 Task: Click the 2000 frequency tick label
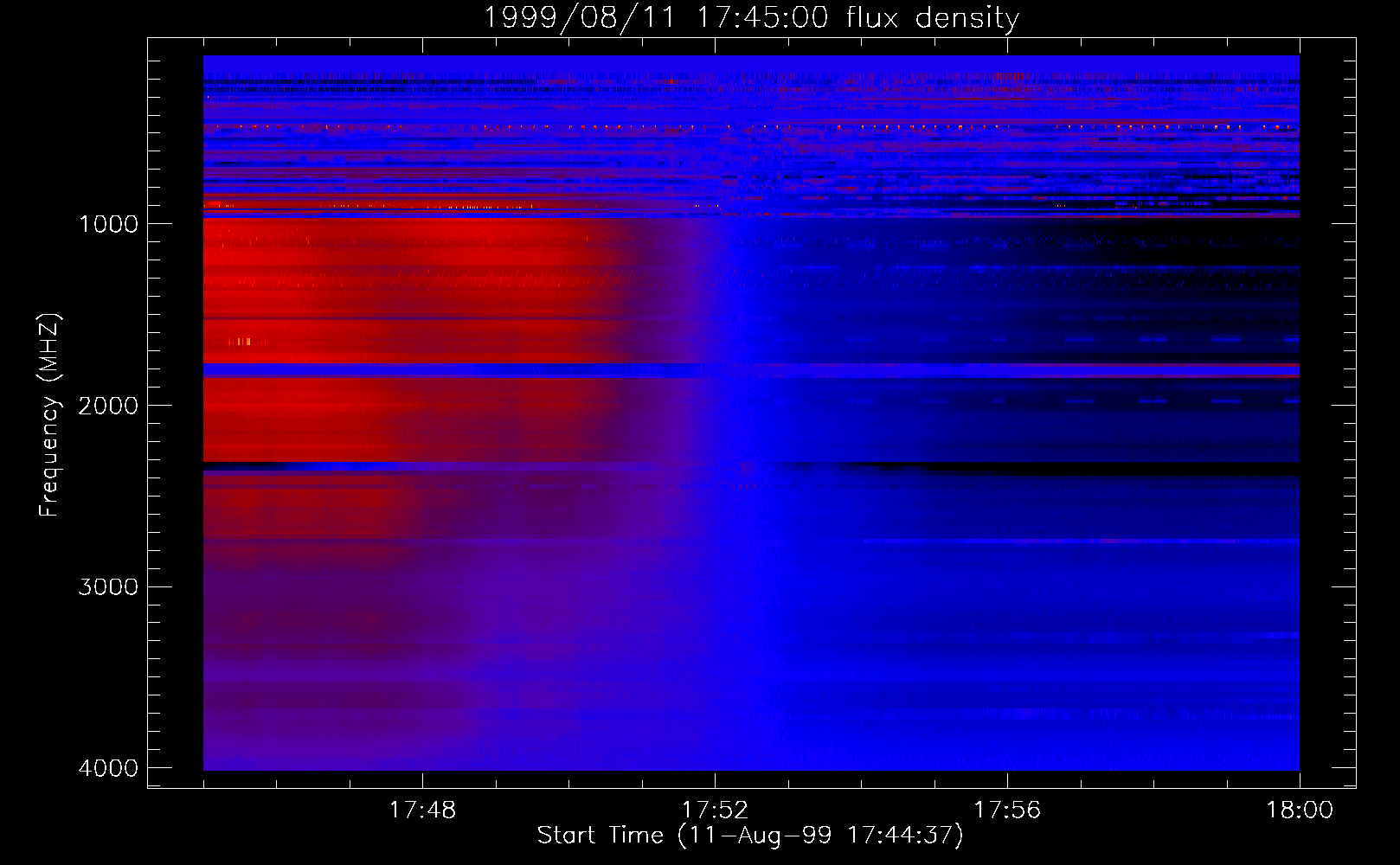click(108, 406)
